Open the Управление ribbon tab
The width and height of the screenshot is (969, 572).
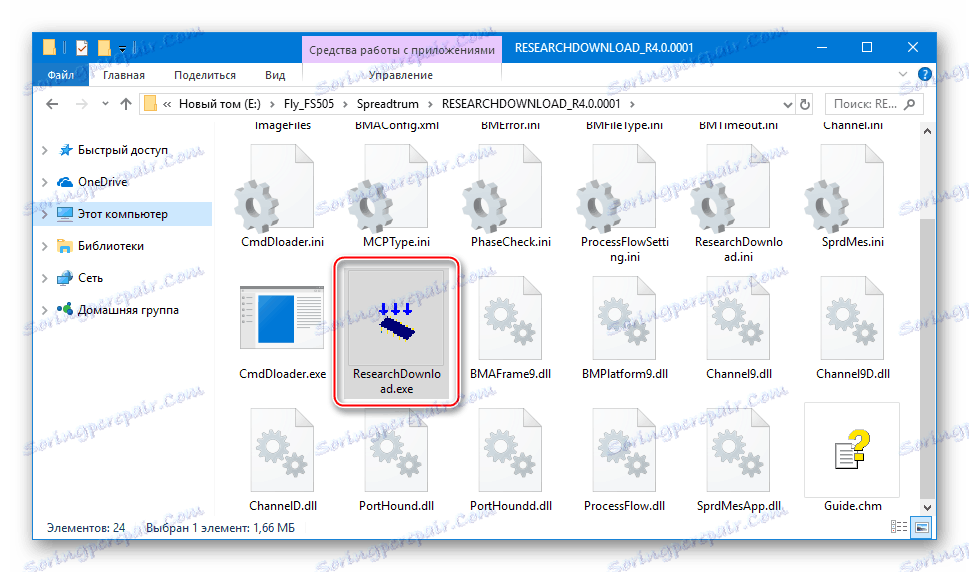coord(400,75)
